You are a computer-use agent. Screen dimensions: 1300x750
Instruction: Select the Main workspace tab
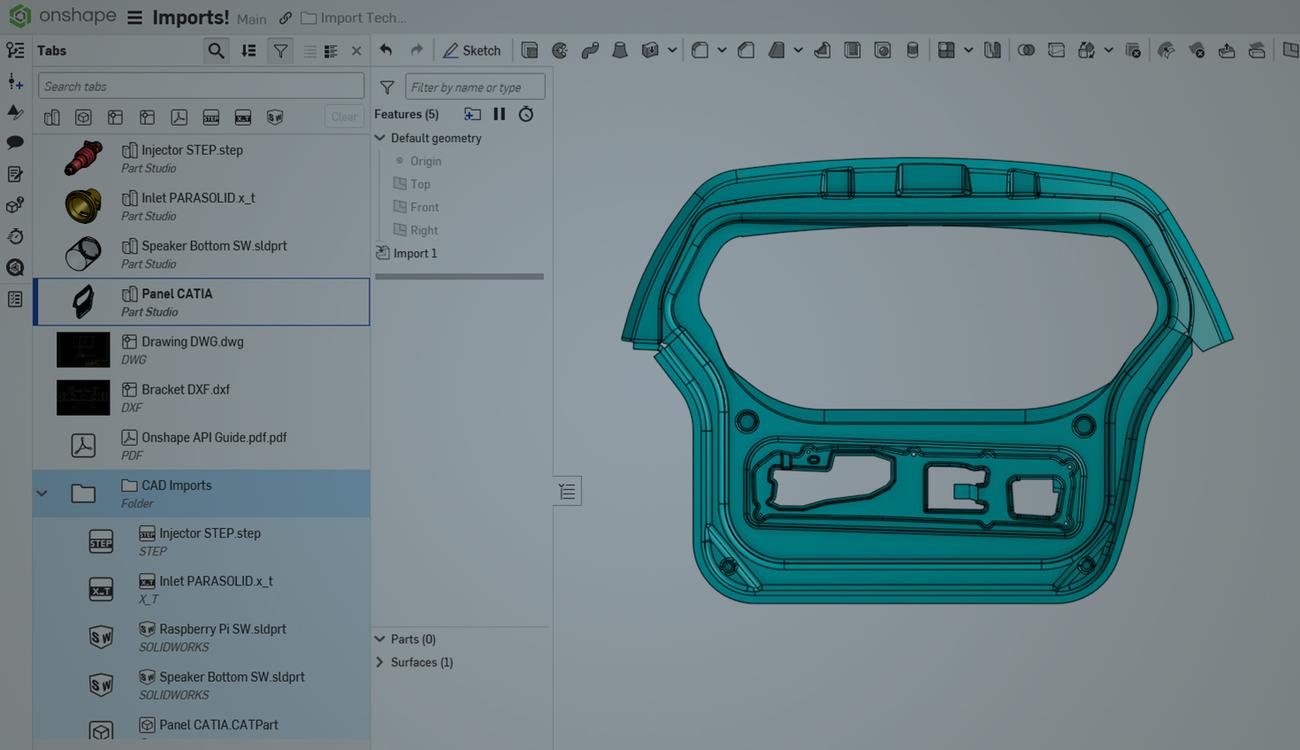pyautogui.click(x=251, y=18)
